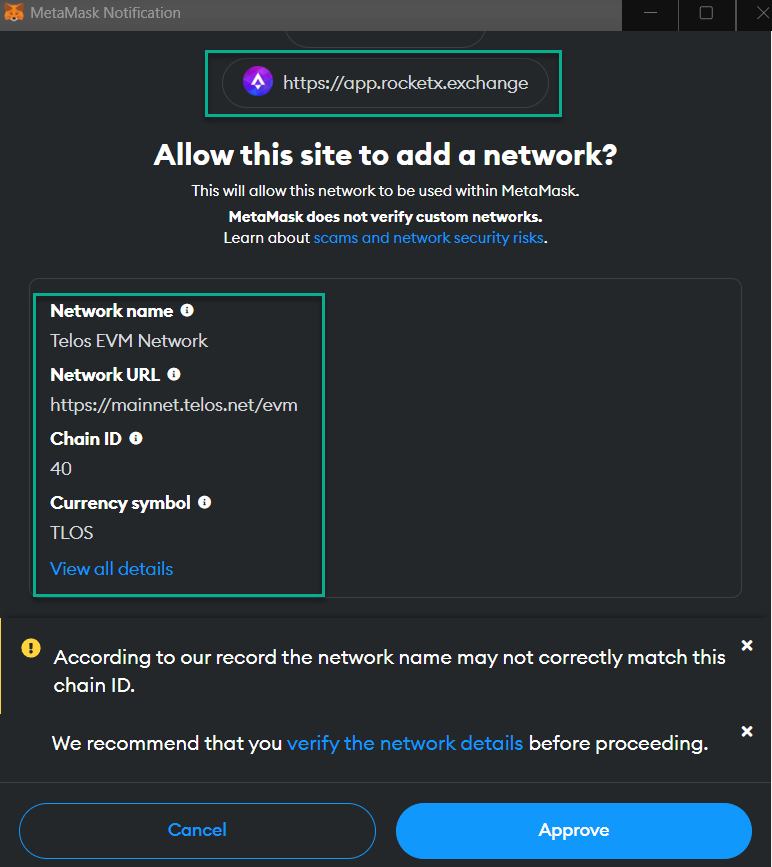This screenshot has width=772, height=867.
Task: Dismiss the verify network details recommendation
Action: 747,732
